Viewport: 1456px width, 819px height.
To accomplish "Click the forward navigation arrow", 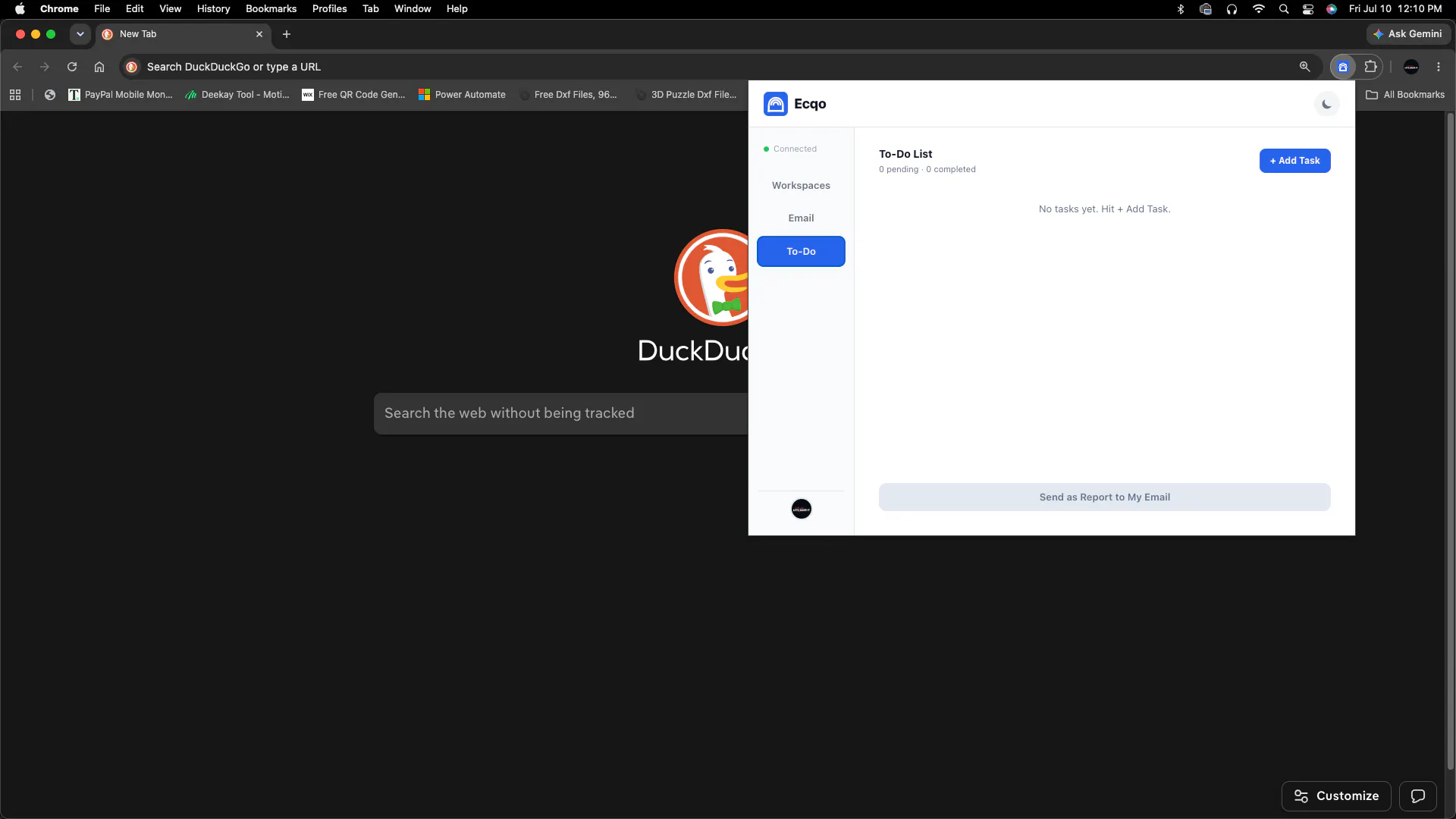I will coord(45,67).
